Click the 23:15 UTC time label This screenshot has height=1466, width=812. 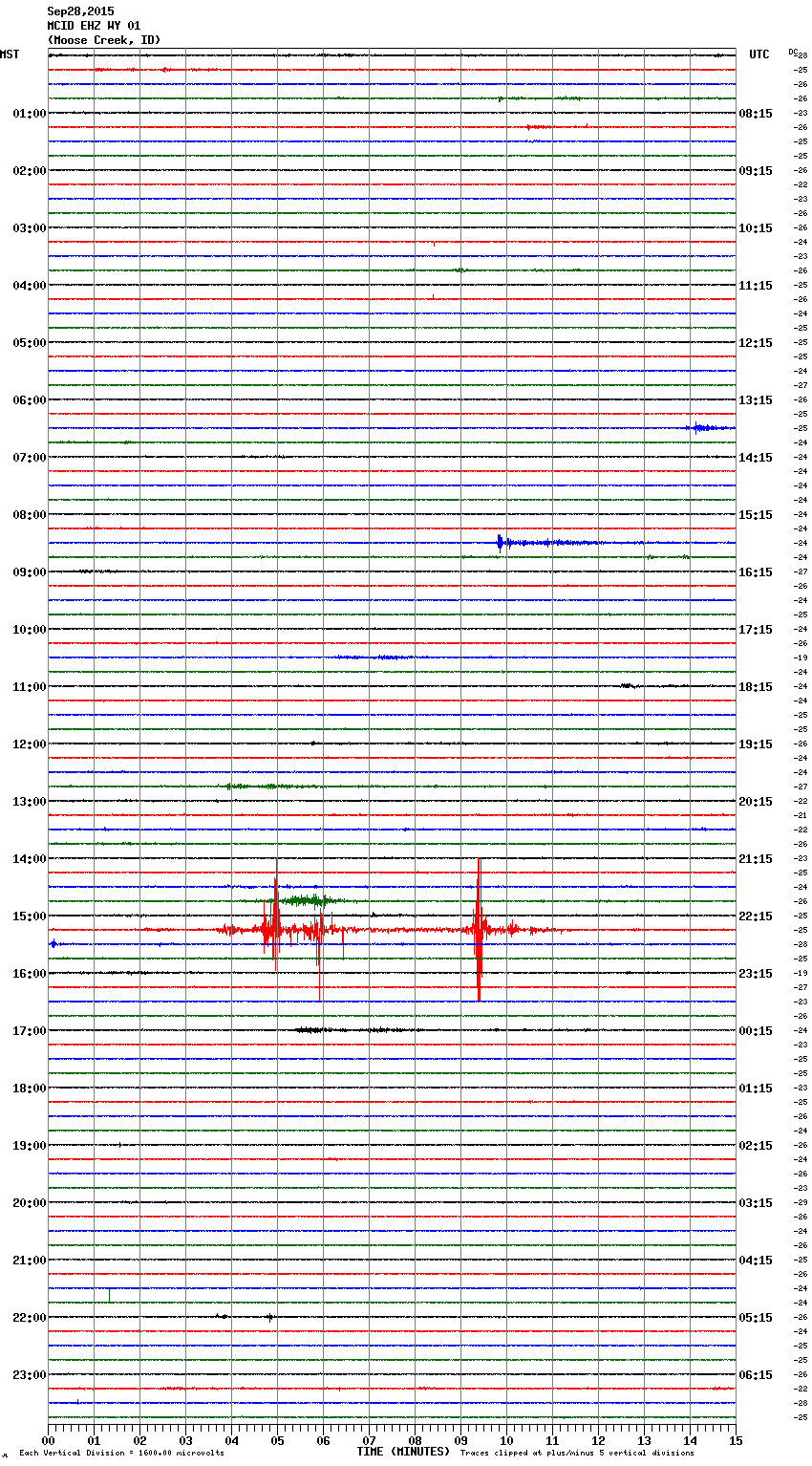(x=756, y=974)
